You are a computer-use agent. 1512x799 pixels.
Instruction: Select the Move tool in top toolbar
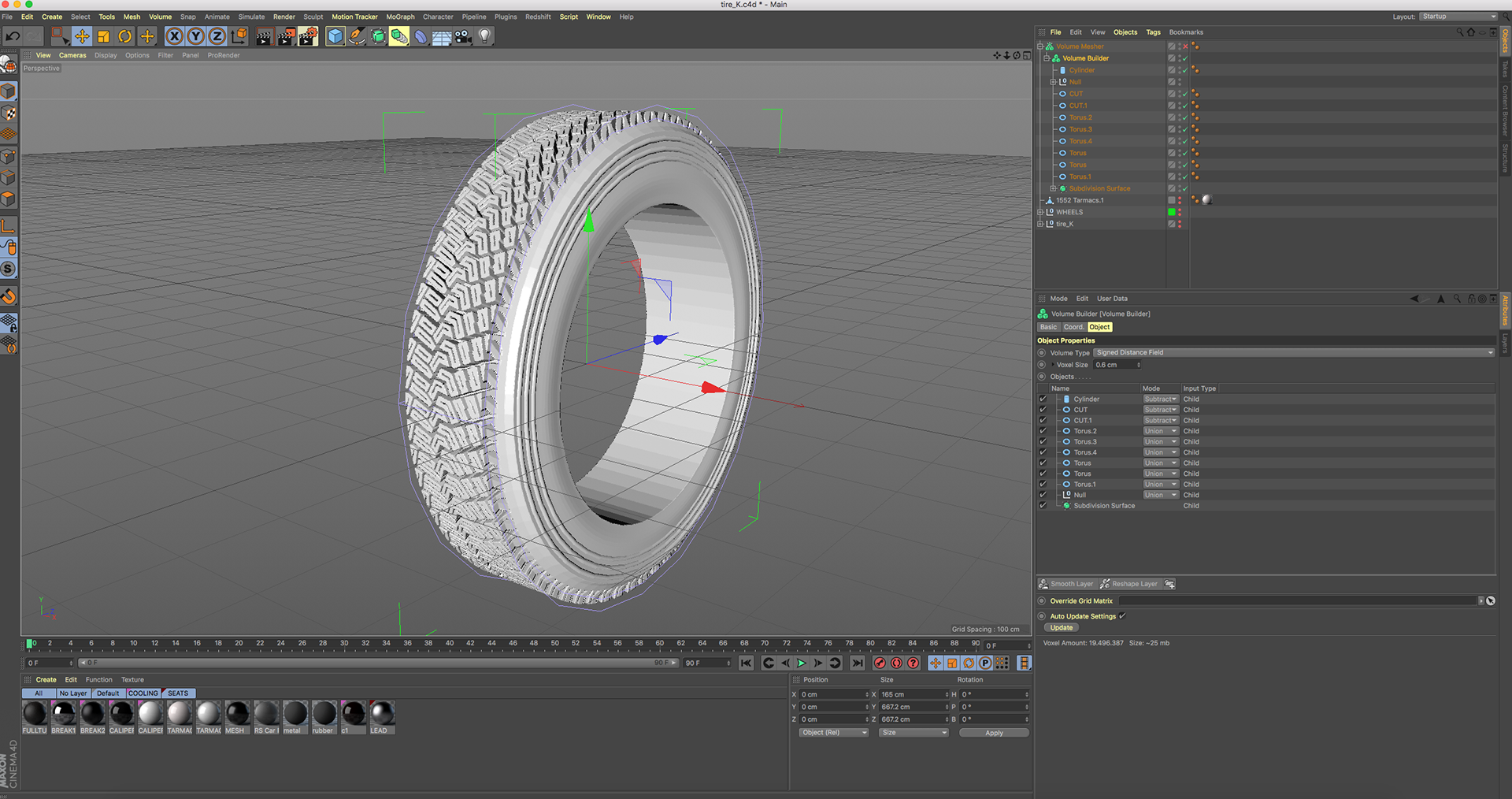[x=82, y=36]
